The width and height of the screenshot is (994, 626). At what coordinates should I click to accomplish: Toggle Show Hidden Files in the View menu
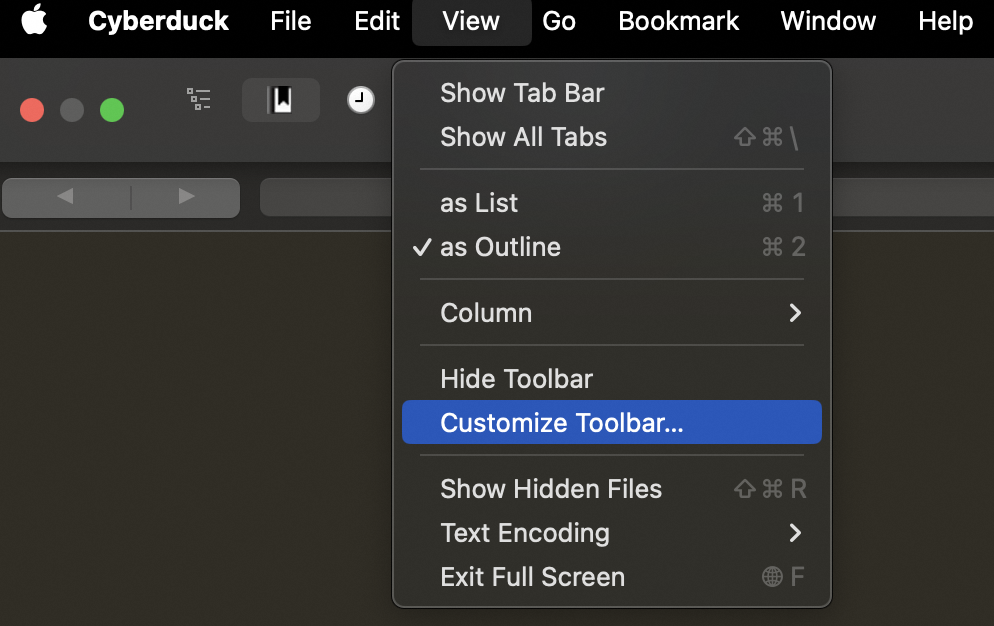tap(551, 489)
